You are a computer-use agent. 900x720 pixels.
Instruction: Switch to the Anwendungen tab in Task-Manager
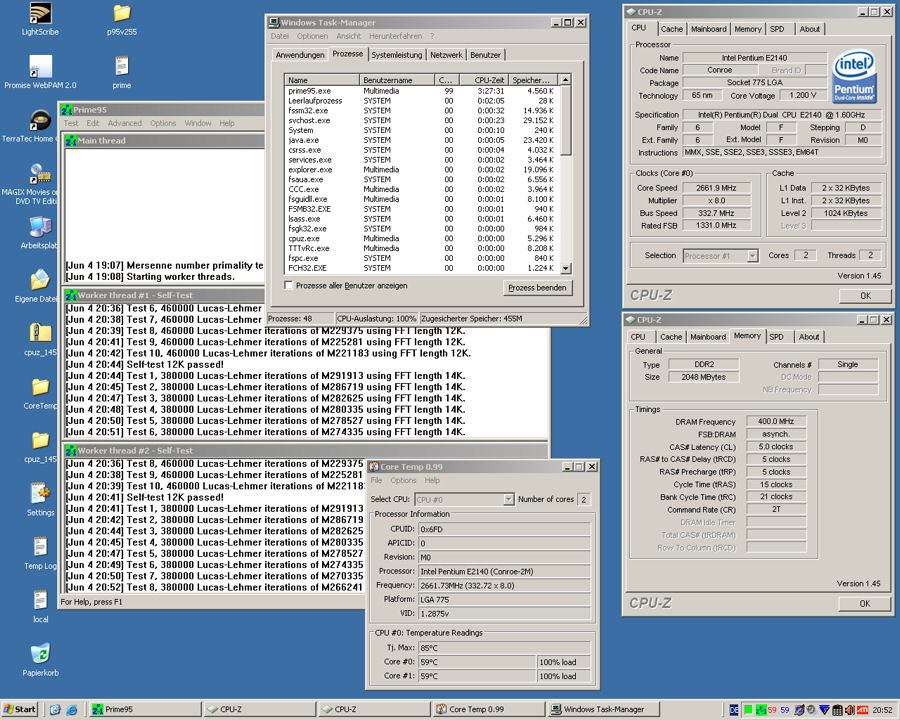300,55
